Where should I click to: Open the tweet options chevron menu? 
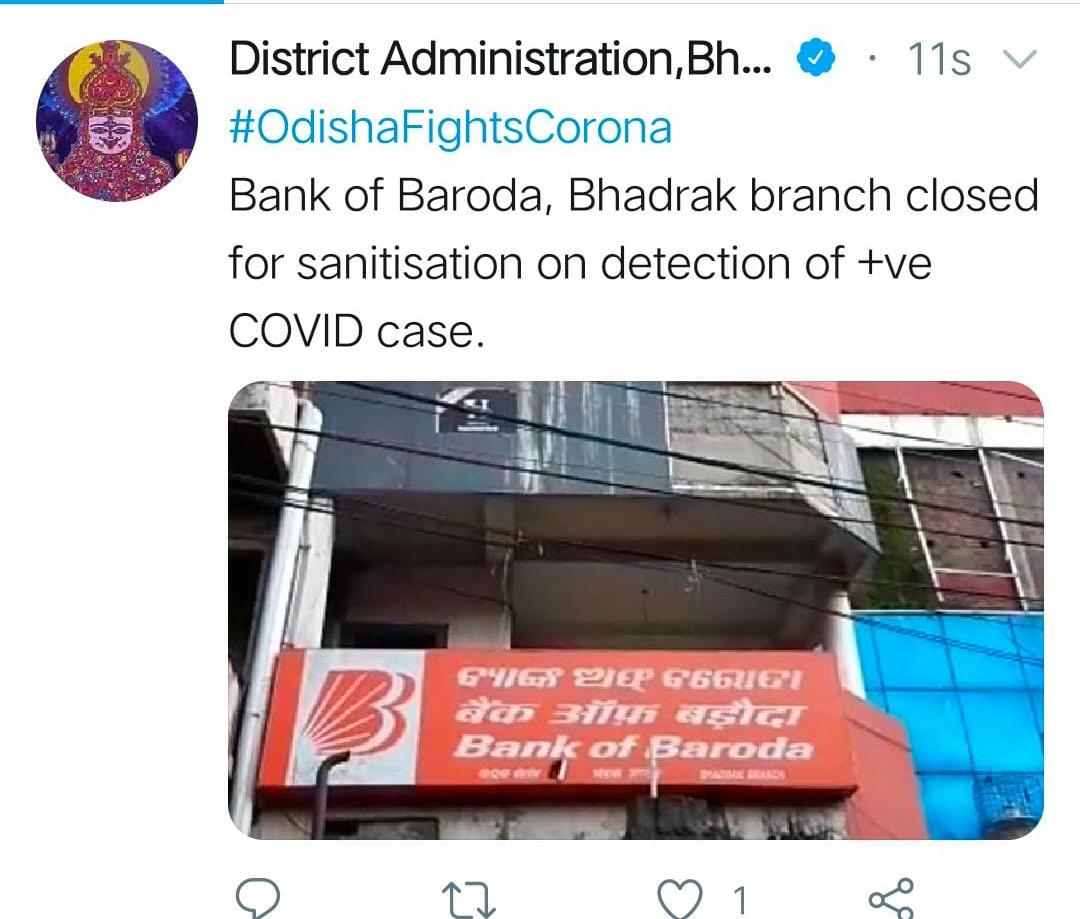[x=1019, y=60]
